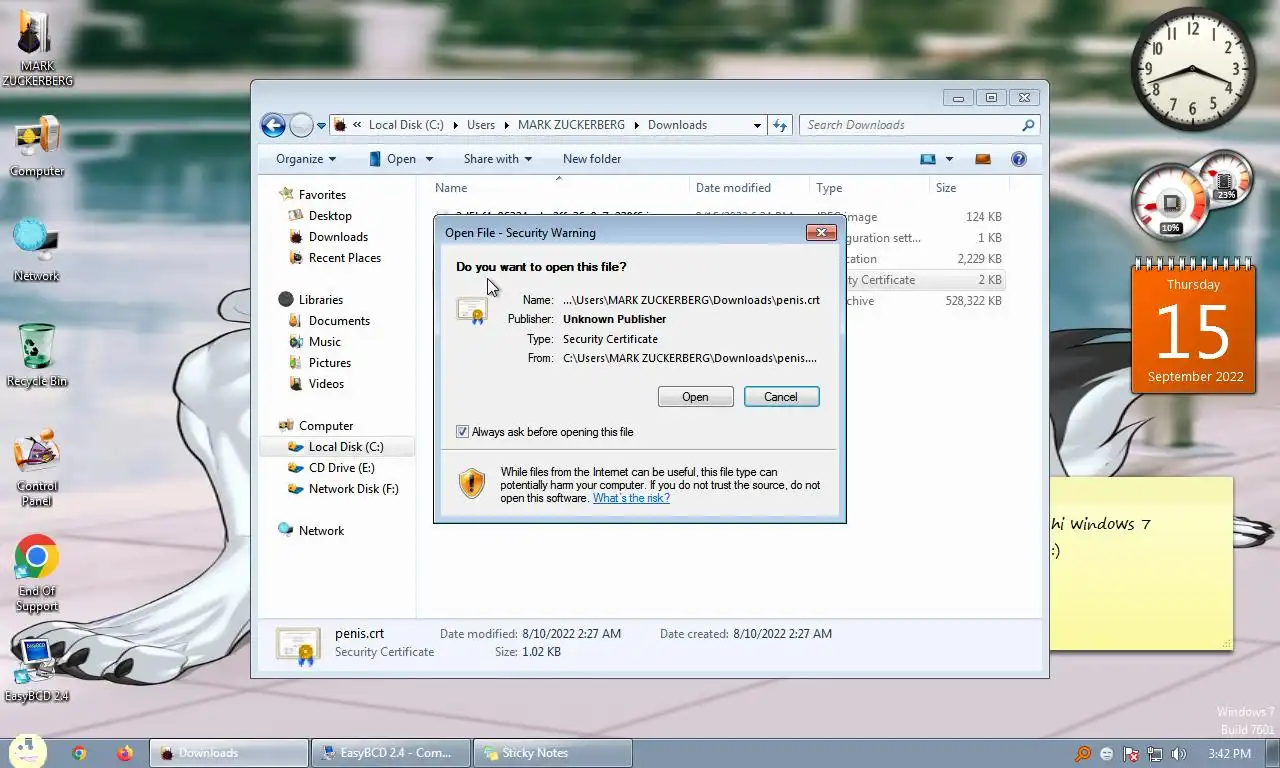Screen dimensions: 1280x768
Task: Expand the arrow after Local Disk (C:) breadcrumb
Action: pos(455,125)
